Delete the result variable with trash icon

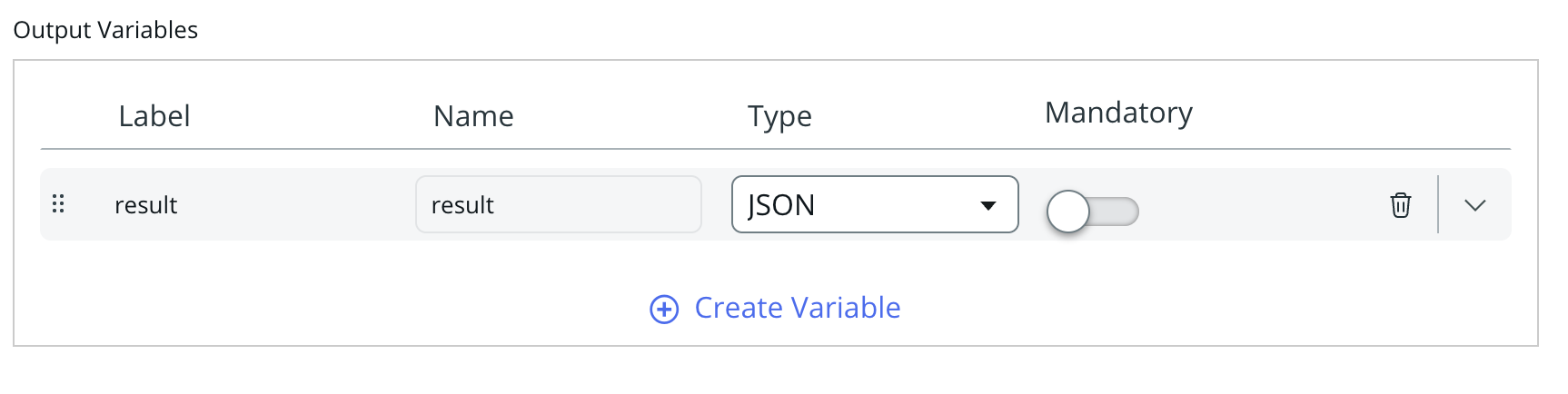(1400, 205)
